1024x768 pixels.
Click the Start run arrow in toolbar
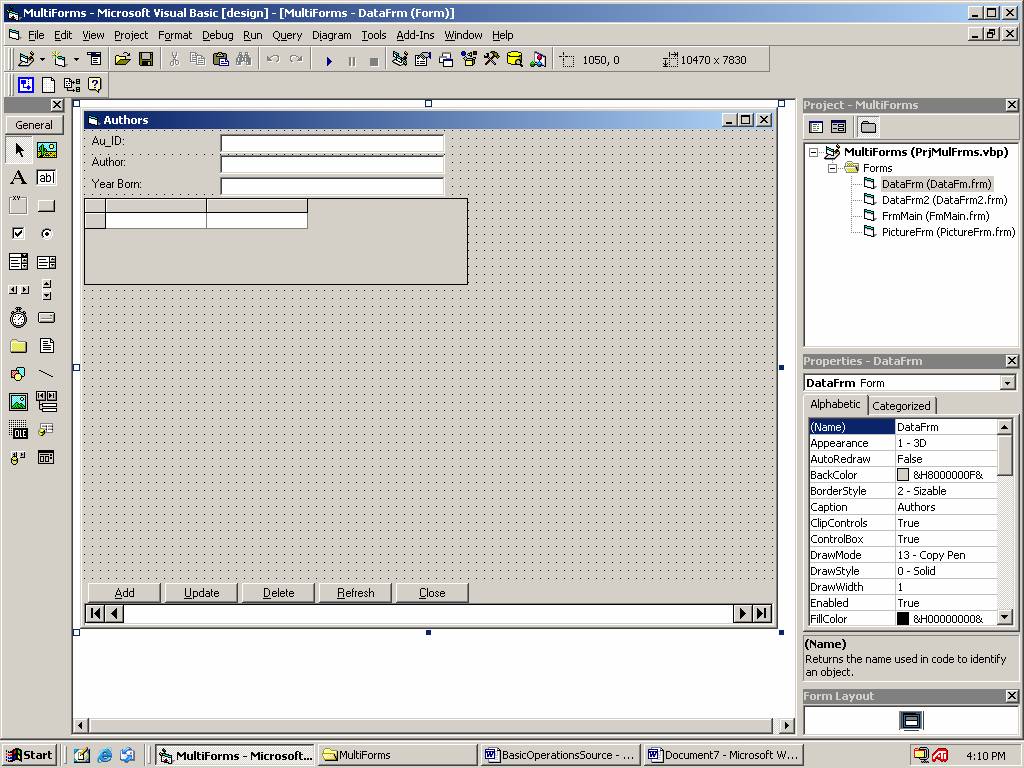pyautogui.click(x=329, y=60)
